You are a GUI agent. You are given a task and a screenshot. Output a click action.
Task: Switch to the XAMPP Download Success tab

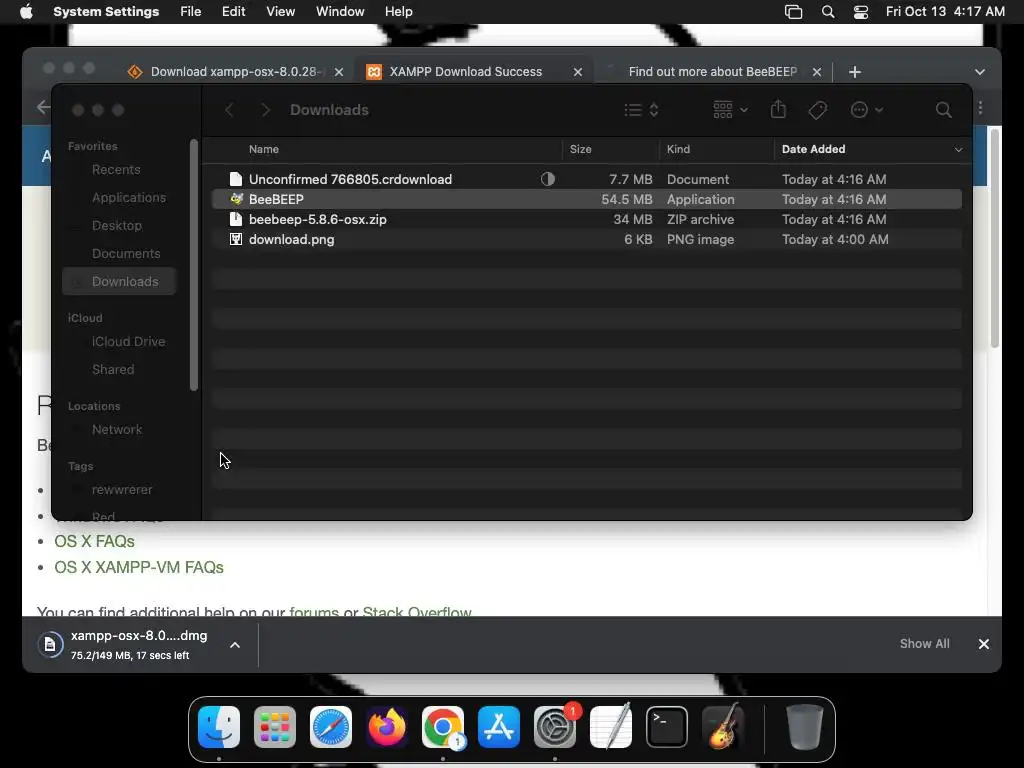(474, 72)
